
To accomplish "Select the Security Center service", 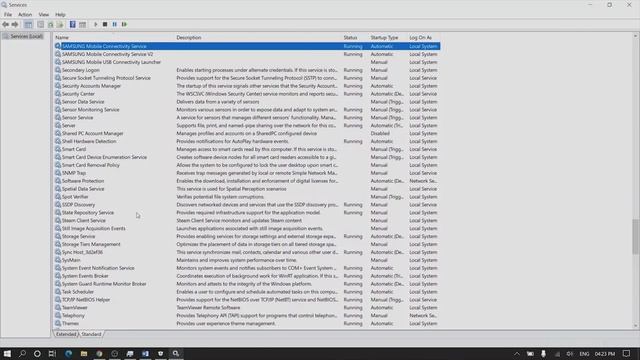I will [x=247, y=94].
